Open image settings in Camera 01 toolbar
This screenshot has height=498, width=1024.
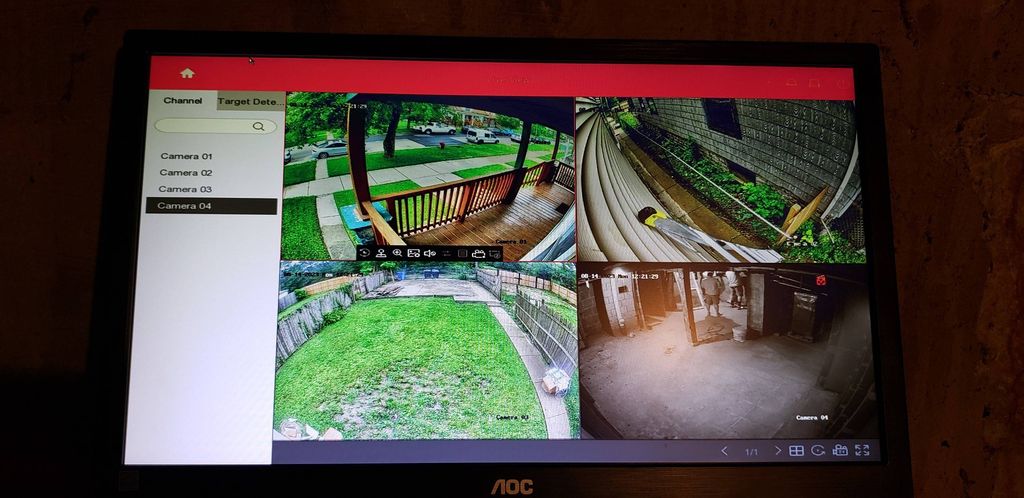point(413,253)
